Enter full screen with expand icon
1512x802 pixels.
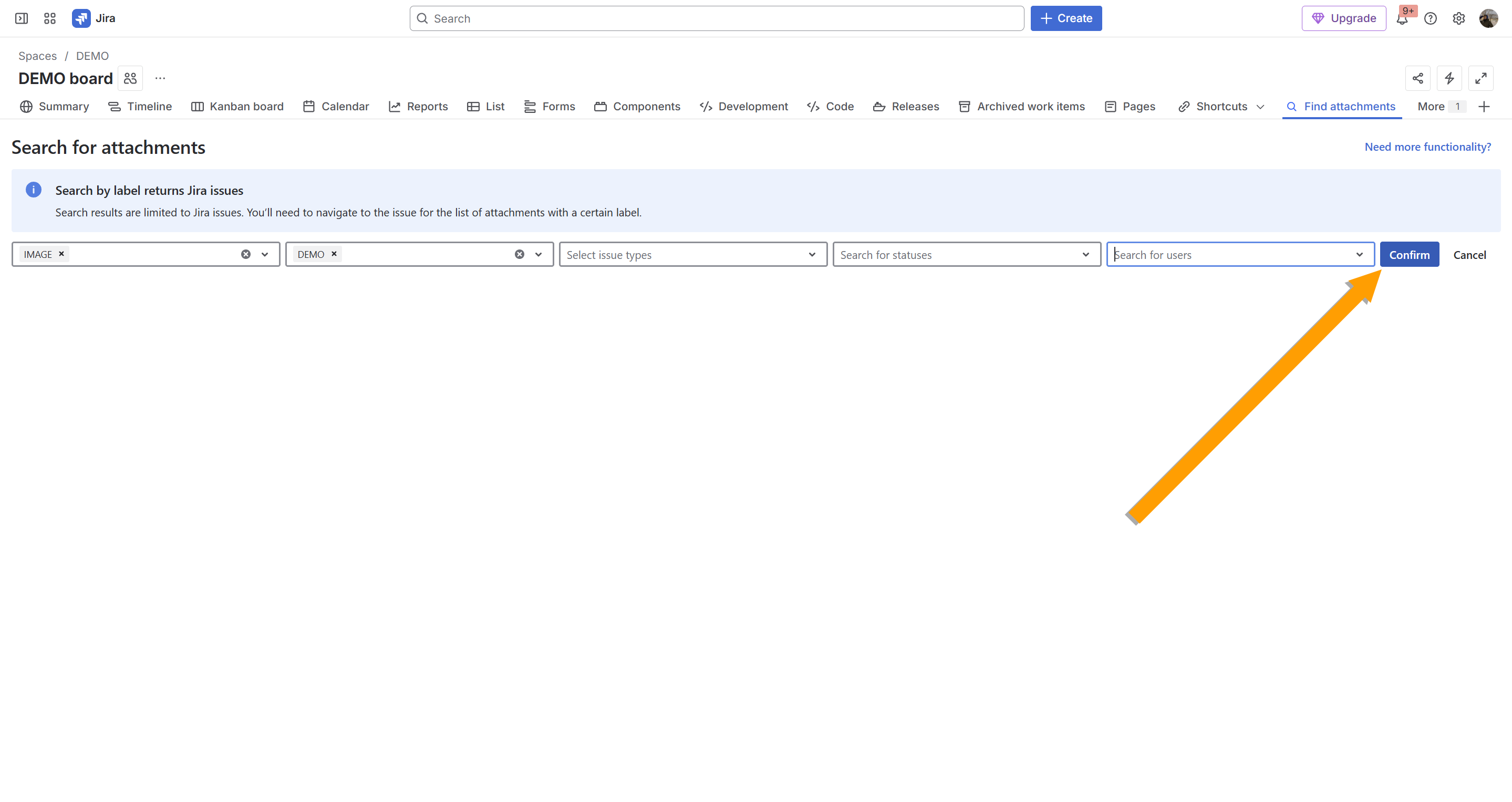click(1480, 78)
